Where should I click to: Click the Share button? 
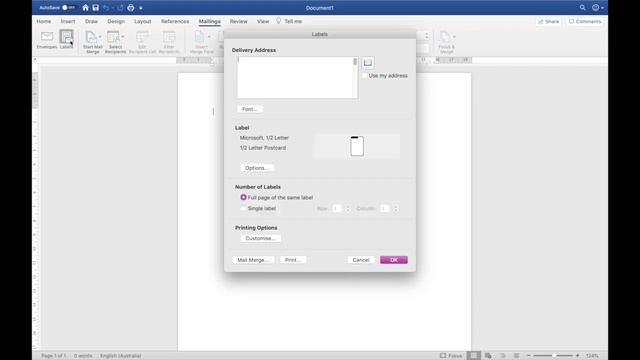[x=549, y=21]
